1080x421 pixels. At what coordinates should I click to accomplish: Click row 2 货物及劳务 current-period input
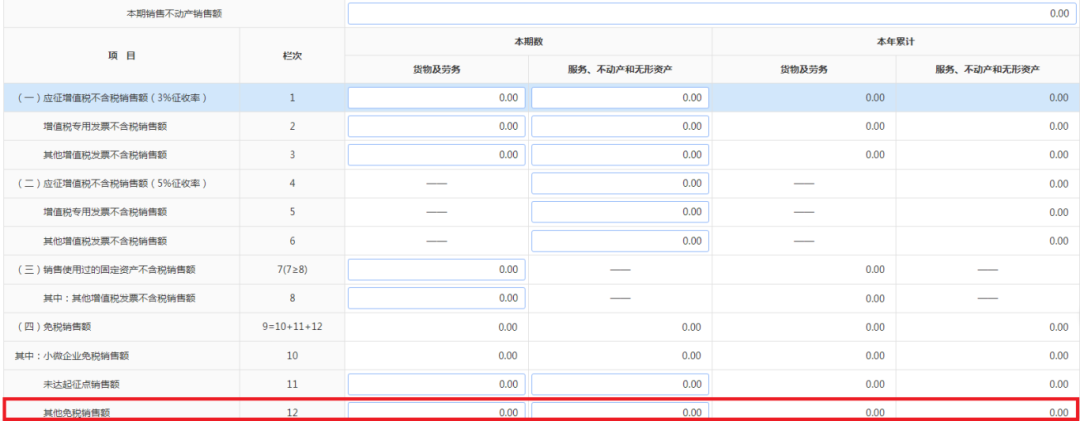pyautogui.click(x=437, y=126)
